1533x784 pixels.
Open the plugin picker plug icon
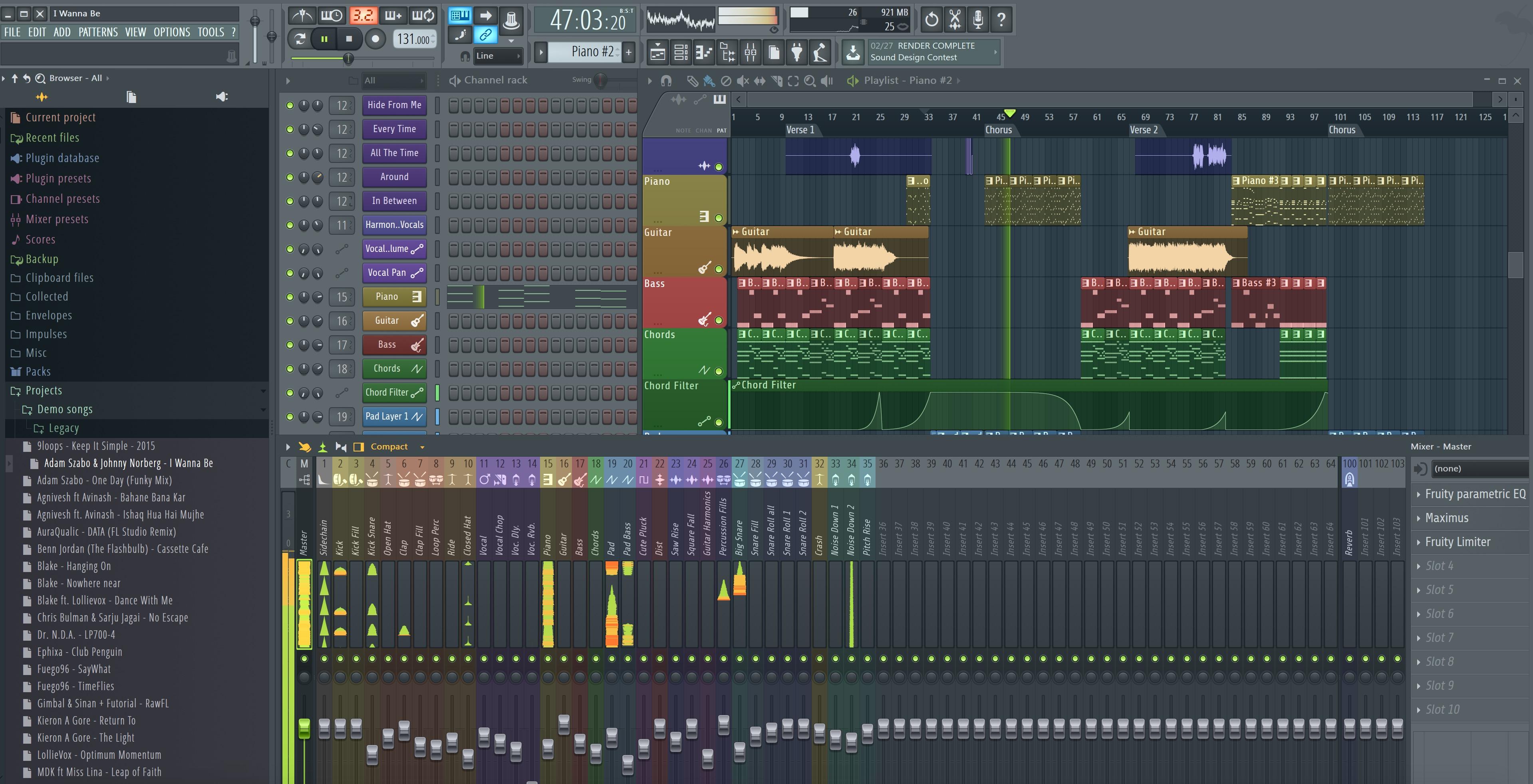797,53
